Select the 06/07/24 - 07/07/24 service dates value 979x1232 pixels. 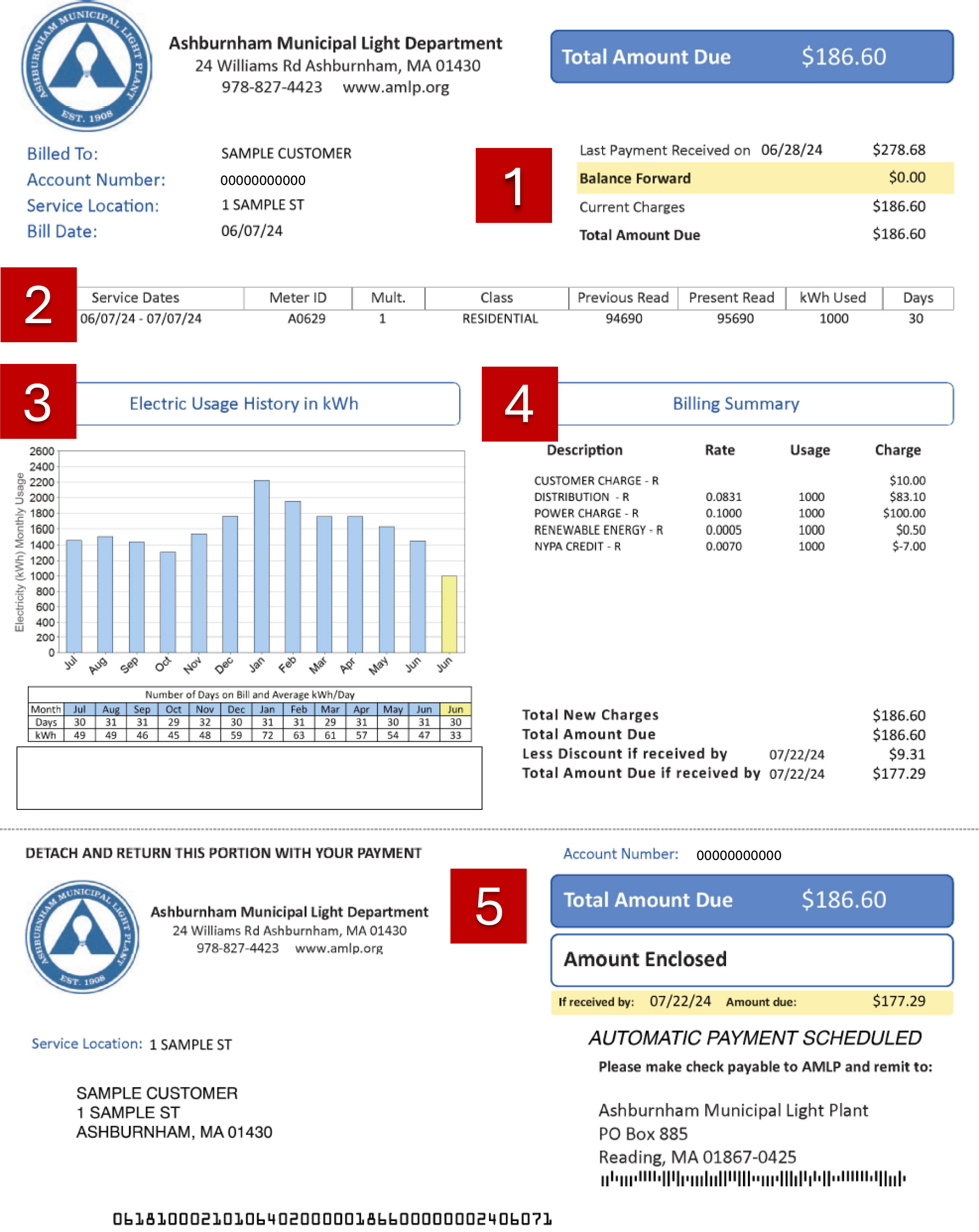point(140,319)
